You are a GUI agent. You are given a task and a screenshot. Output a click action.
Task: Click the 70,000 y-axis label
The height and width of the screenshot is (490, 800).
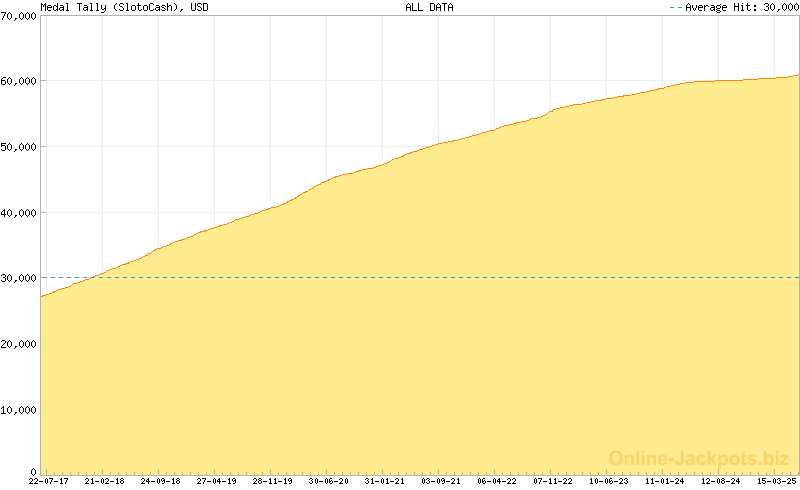click(x=18, y=15)
